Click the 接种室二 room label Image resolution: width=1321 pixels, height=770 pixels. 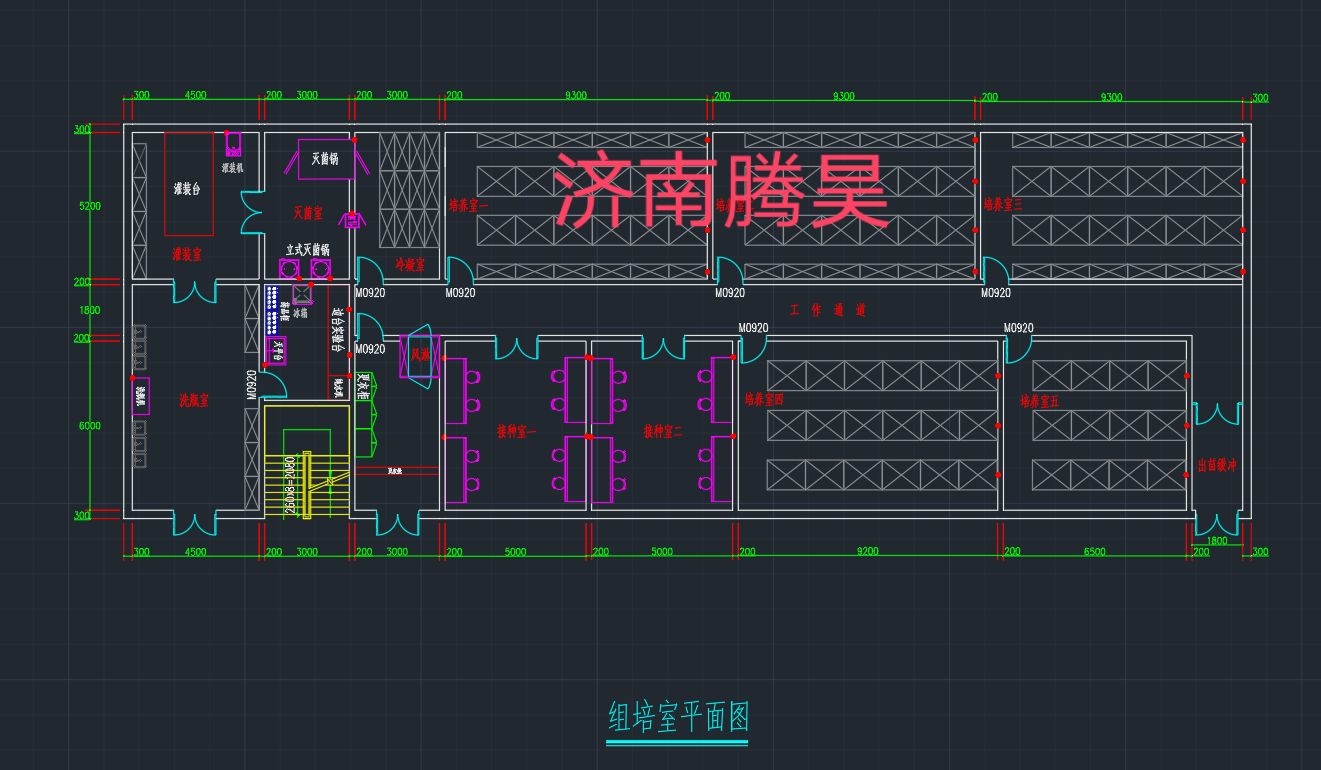coord(663,432)
